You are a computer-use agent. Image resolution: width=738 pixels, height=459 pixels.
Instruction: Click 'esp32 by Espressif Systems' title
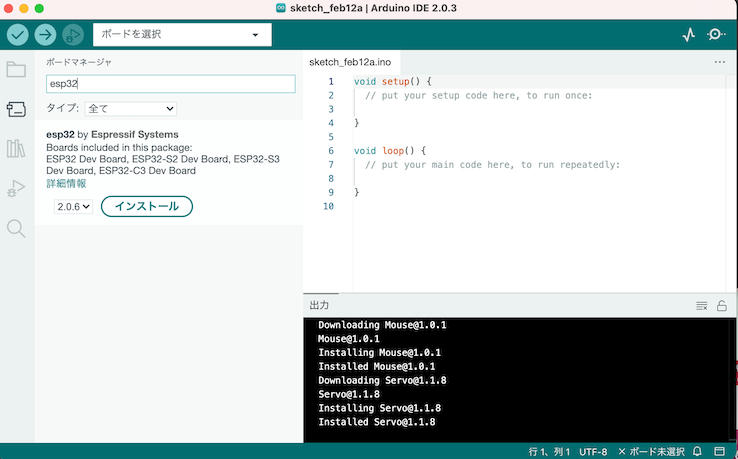pyautogui.click(x=112, y=135)
